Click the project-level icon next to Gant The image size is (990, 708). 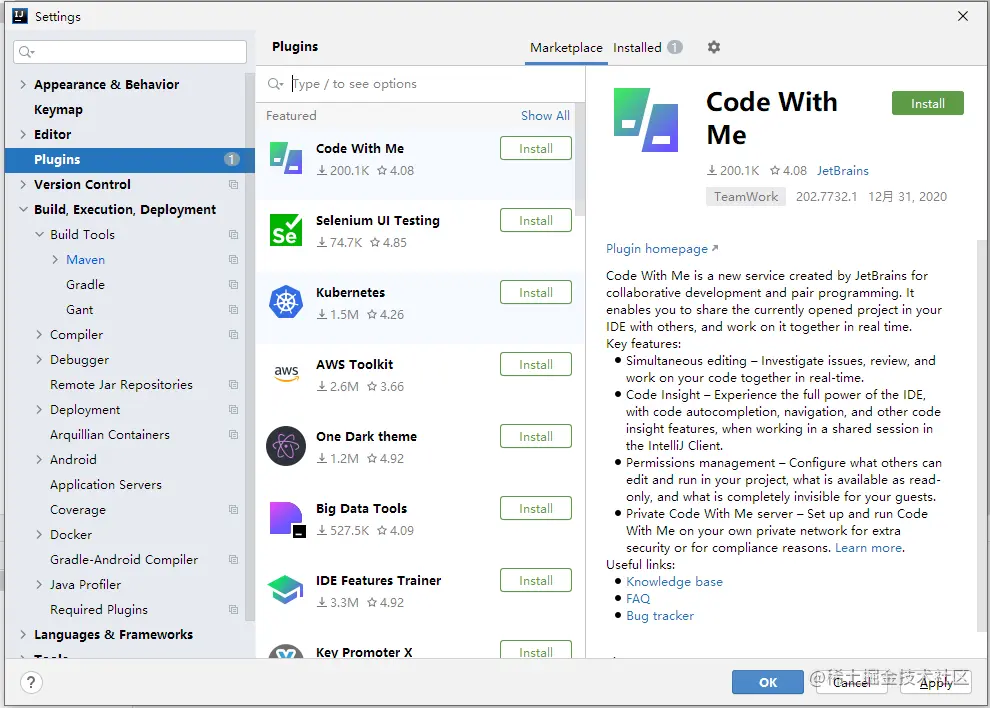coord(234,309)
